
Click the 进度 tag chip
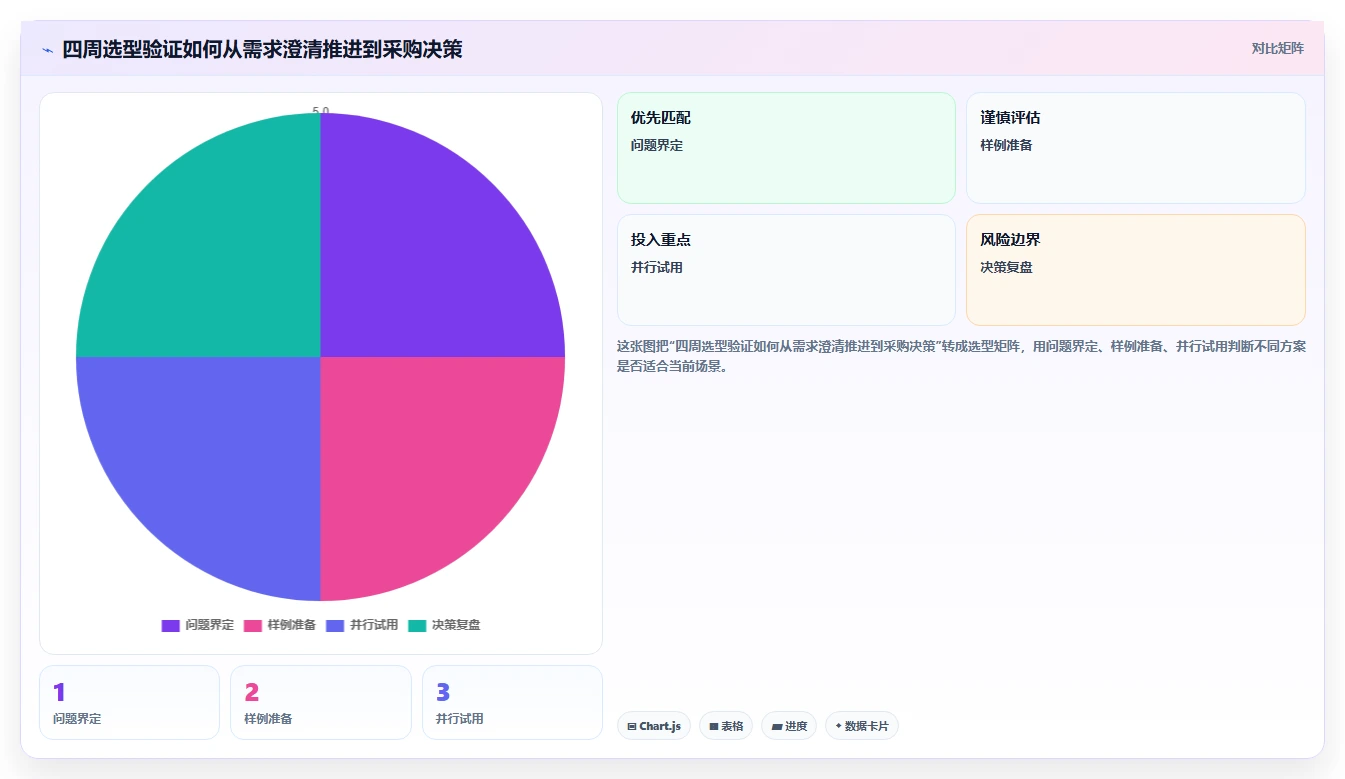click(x=789, y=726)
